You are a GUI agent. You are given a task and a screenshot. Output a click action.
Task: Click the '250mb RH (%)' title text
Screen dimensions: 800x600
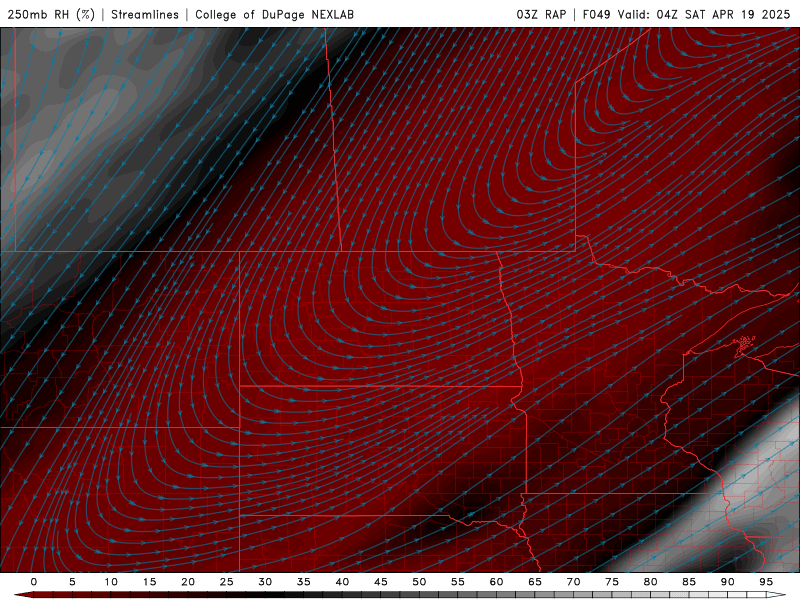coord(51,14)
